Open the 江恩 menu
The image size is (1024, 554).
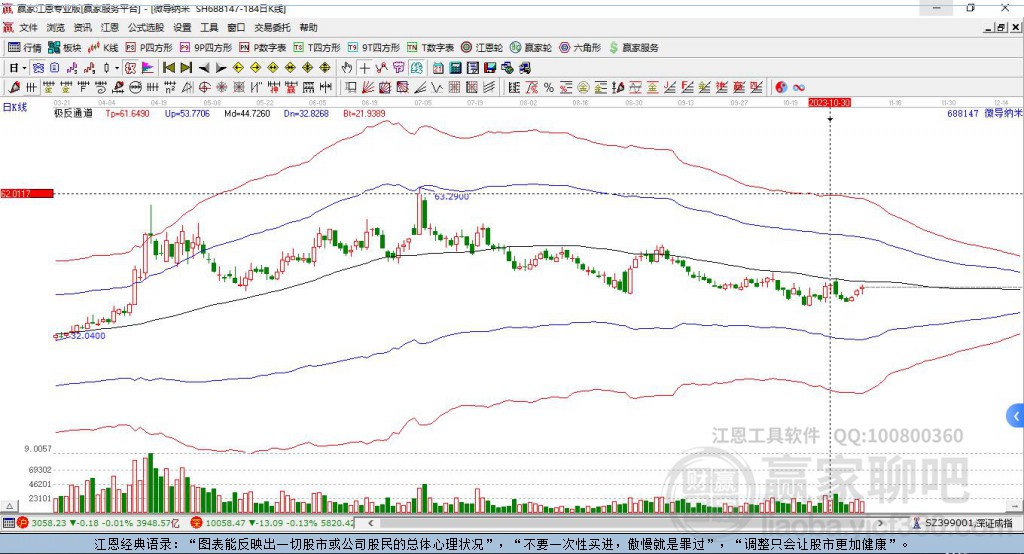pos(110,27)
